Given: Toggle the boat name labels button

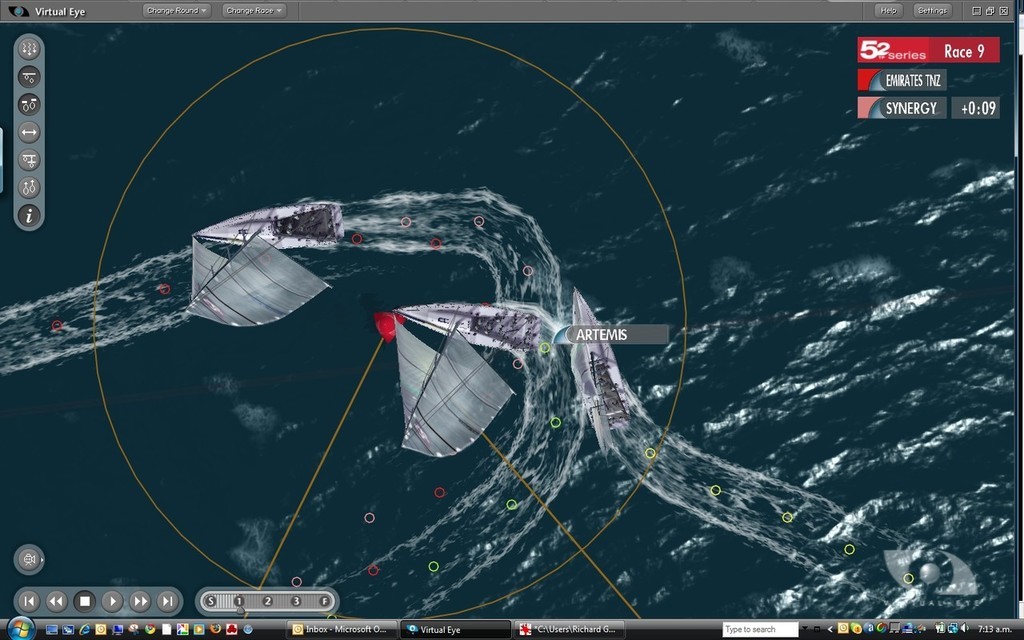Looking at the screenshot, I should 29,104.
